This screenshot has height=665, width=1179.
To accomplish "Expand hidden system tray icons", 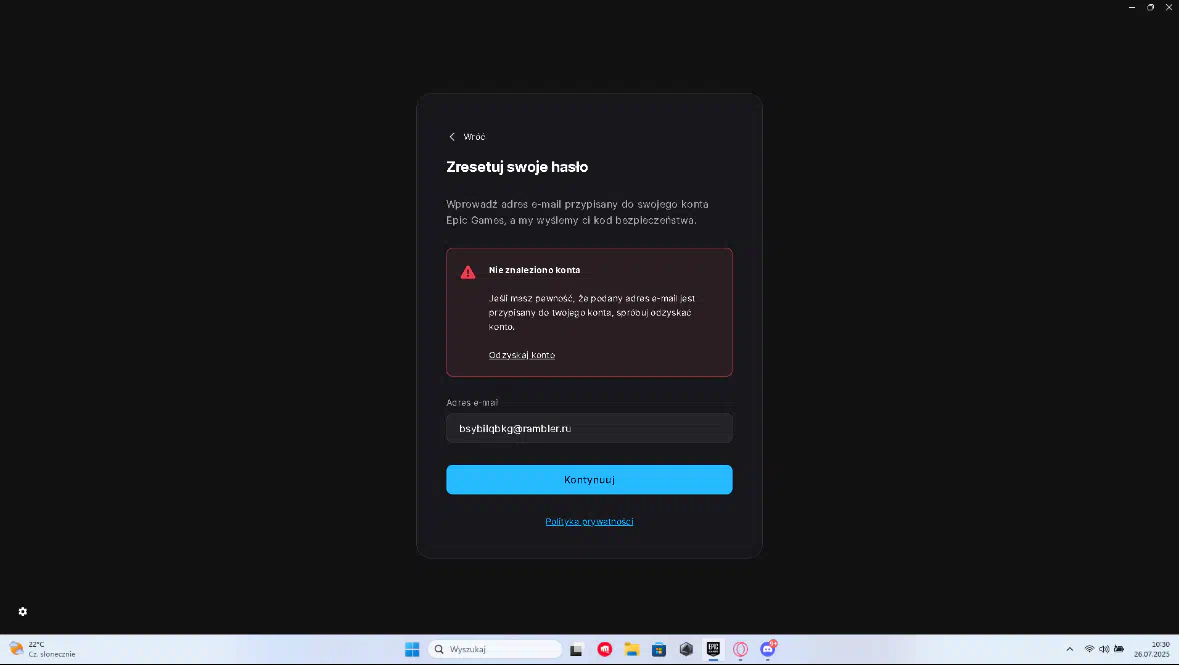I will 1069,649.
